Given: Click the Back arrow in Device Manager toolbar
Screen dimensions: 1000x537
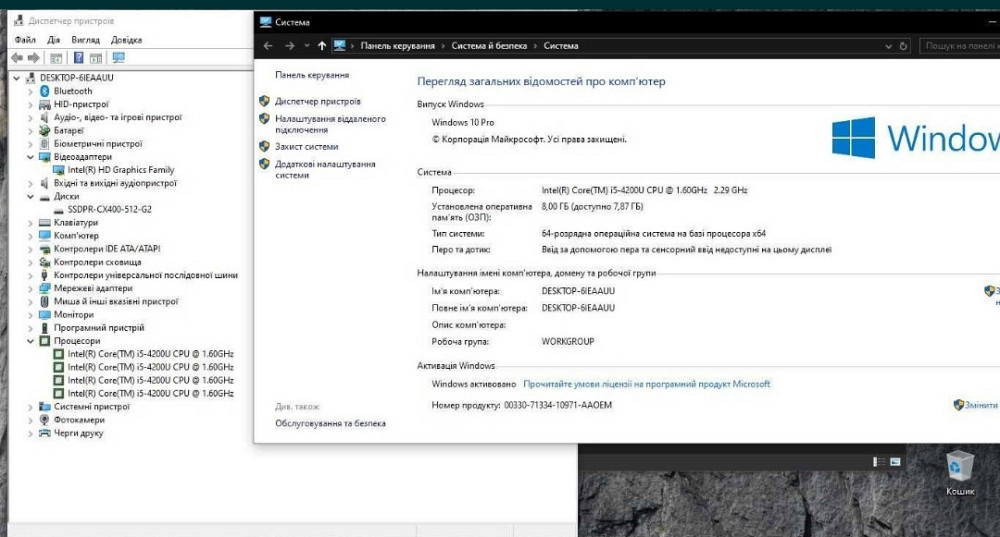Looking at the screenshot, I should [x=17, y=58].
